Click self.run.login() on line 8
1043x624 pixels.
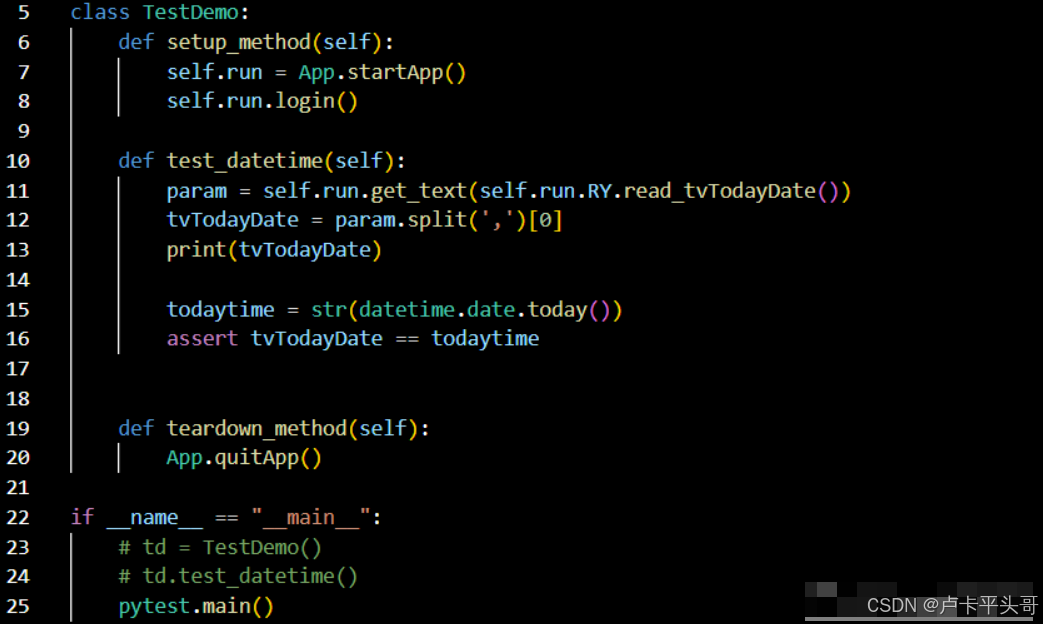[x=262, y=101]
